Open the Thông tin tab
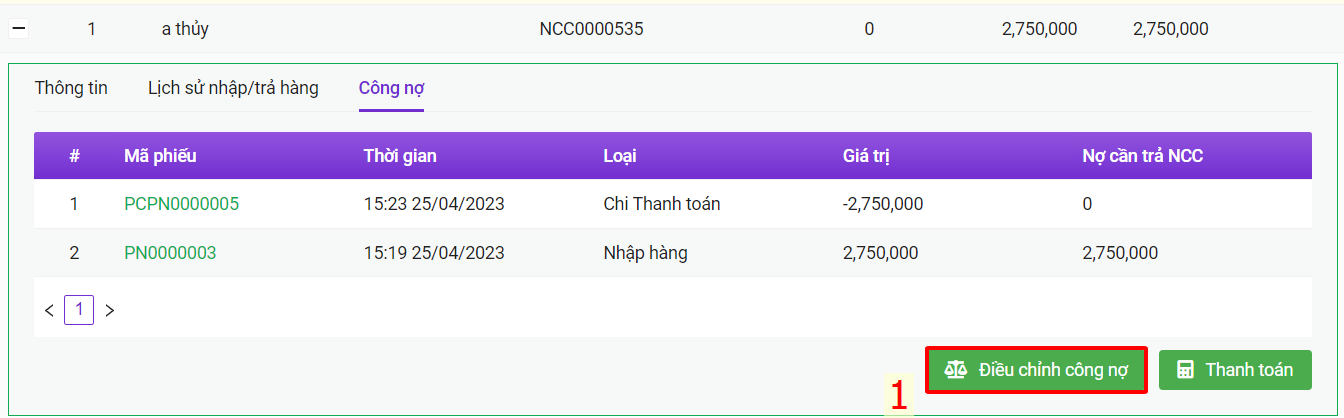This screenshot has height=418, width=1344. tap(71, 88)
